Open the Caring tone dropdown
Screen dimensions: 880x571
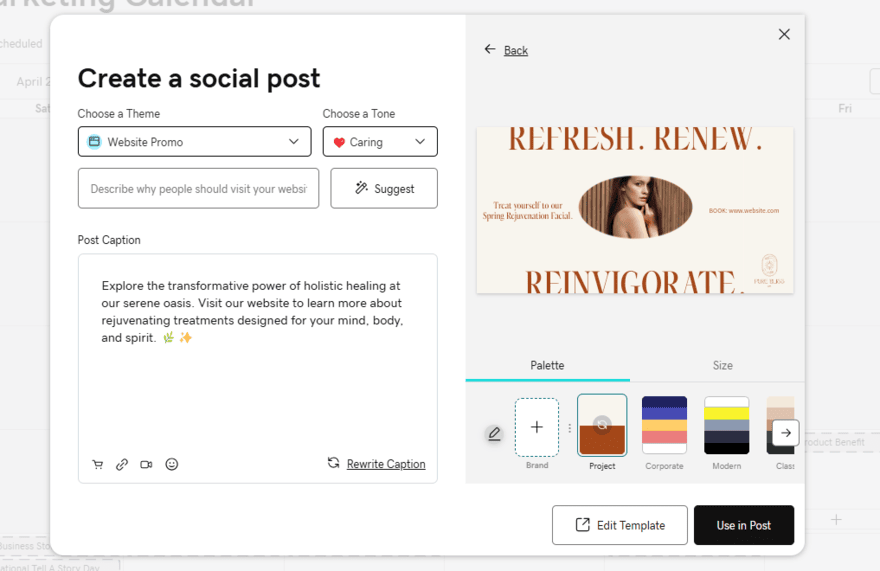[380, 141]
